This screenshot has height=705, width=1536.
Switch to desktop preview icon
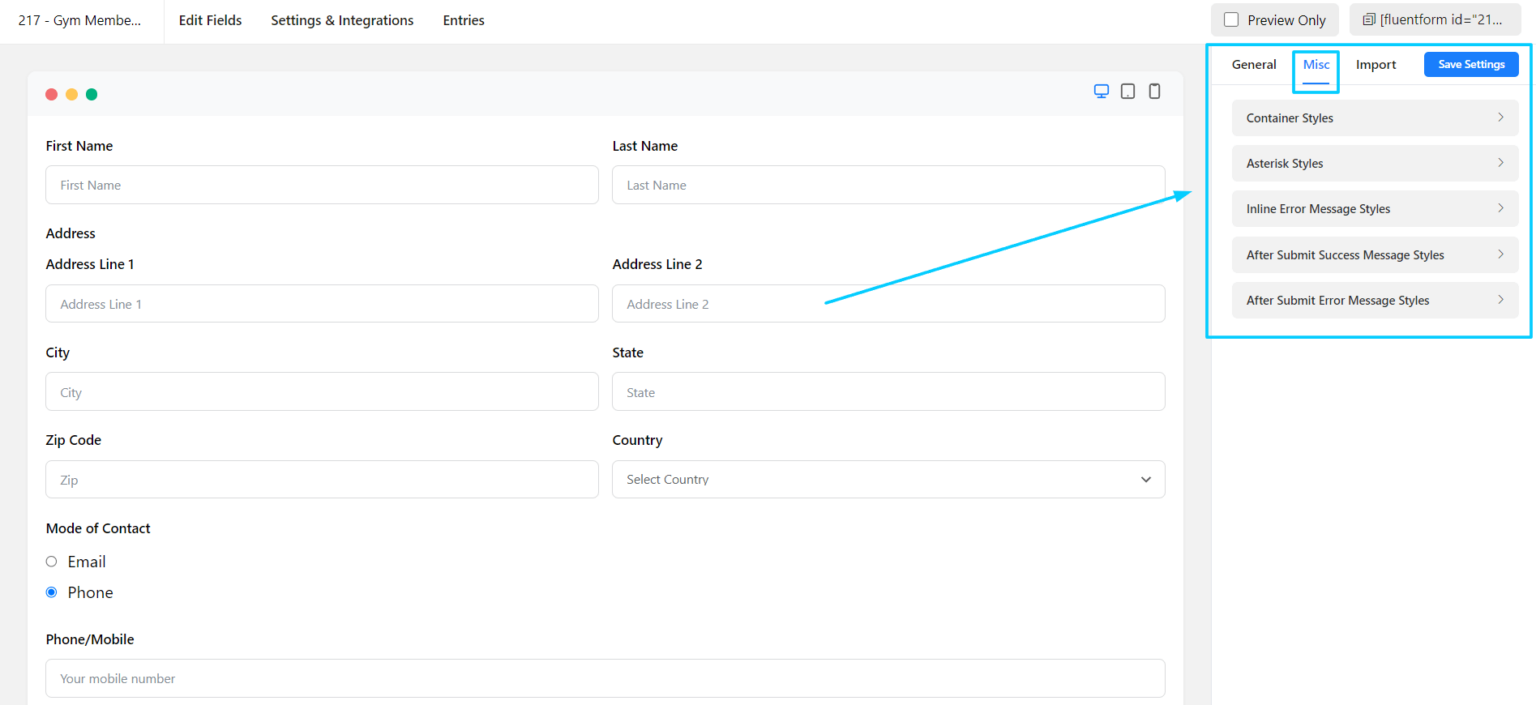pyautogui.click(x=1101, y=92)
